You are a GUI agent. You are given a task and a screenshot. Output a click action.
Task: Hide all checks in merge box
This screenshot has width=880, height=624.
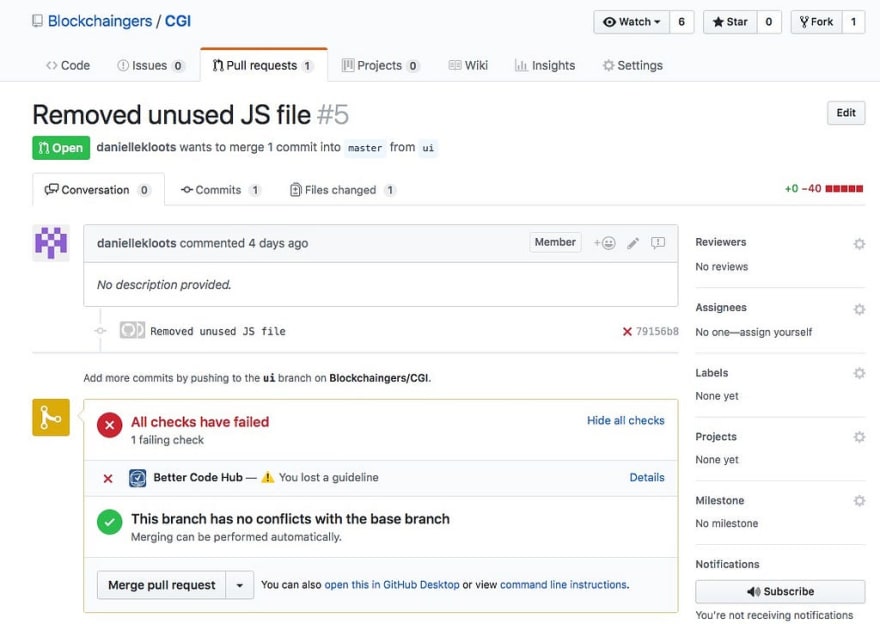[625, 420]
